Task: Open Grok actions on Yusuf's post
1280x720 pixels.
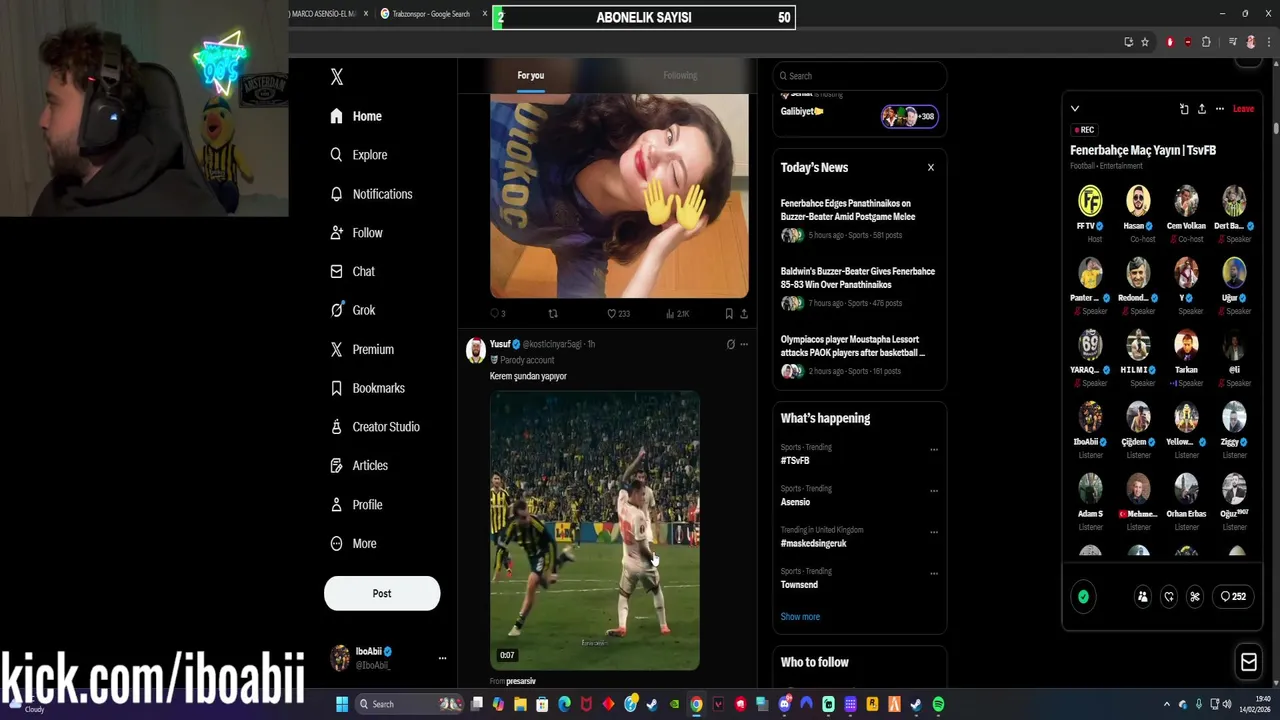Action: tap(730, 344)
